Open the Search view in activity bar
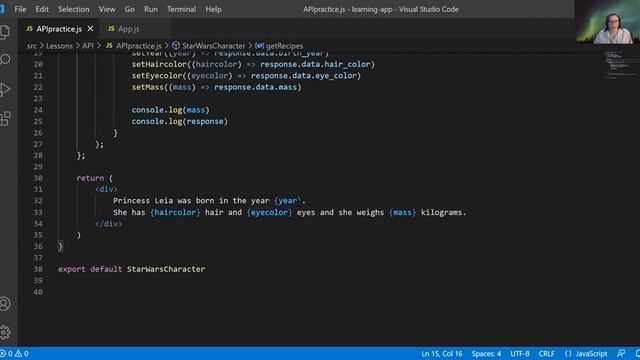 5,60
